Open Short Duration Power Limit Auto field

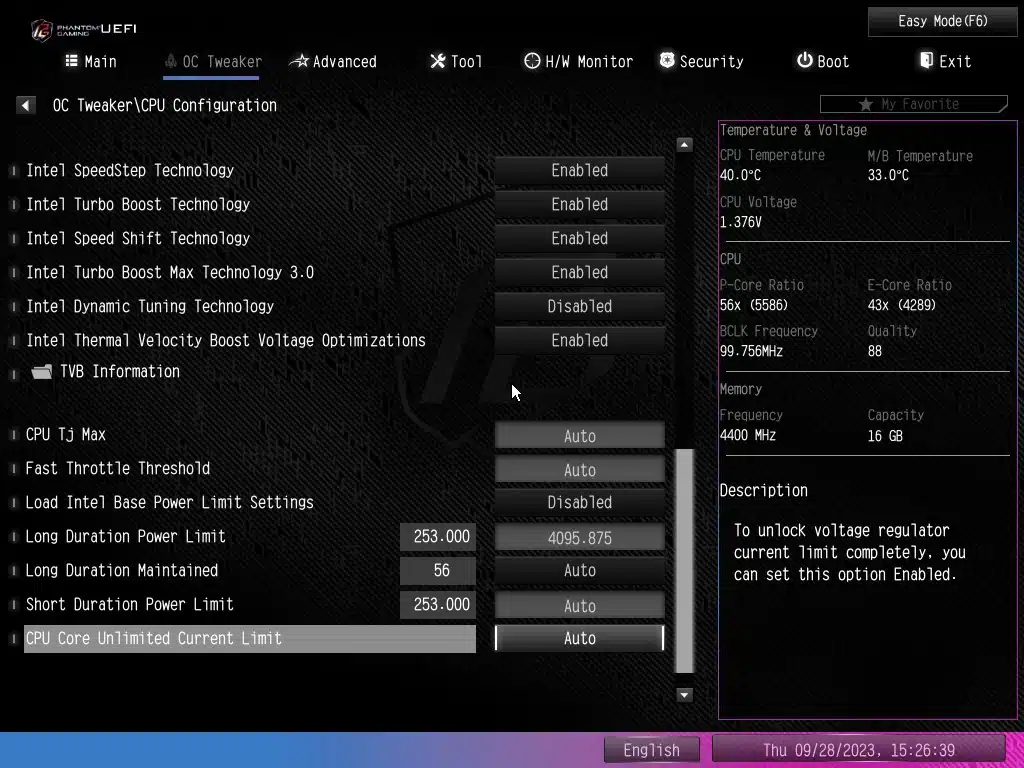click(x=579, y=605)
